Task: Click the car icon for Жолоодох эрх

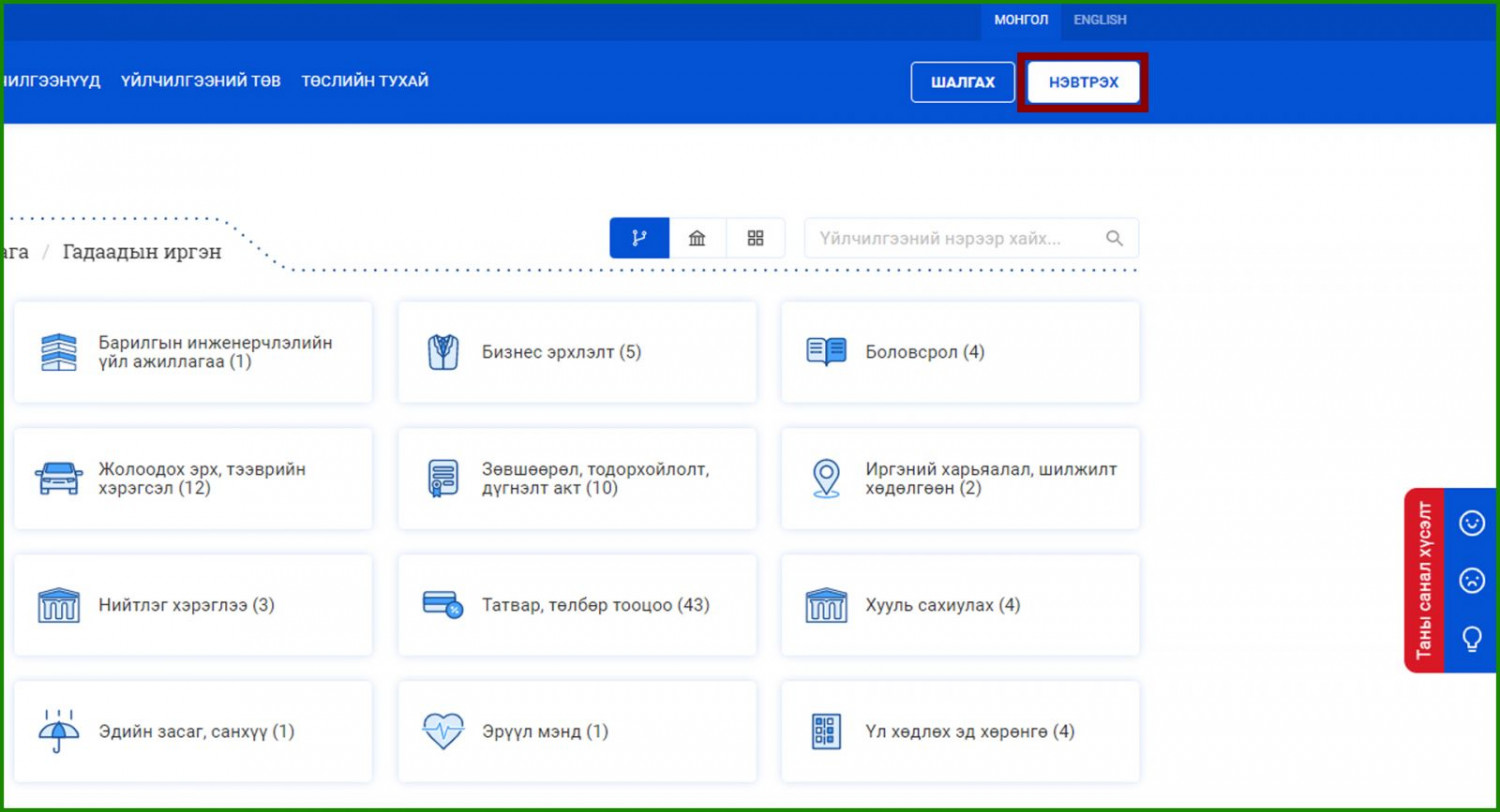Action: pos(59,479)
